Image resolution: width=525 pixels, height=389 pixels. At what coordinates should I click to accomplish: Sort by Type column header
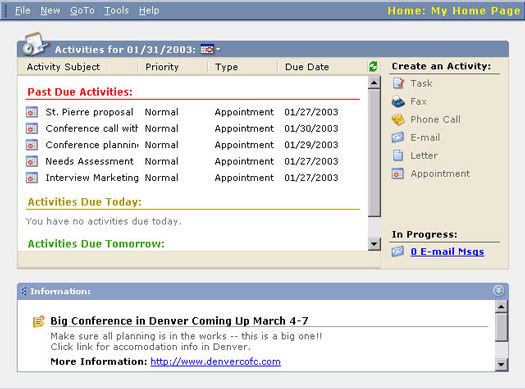tap(227, 67)
